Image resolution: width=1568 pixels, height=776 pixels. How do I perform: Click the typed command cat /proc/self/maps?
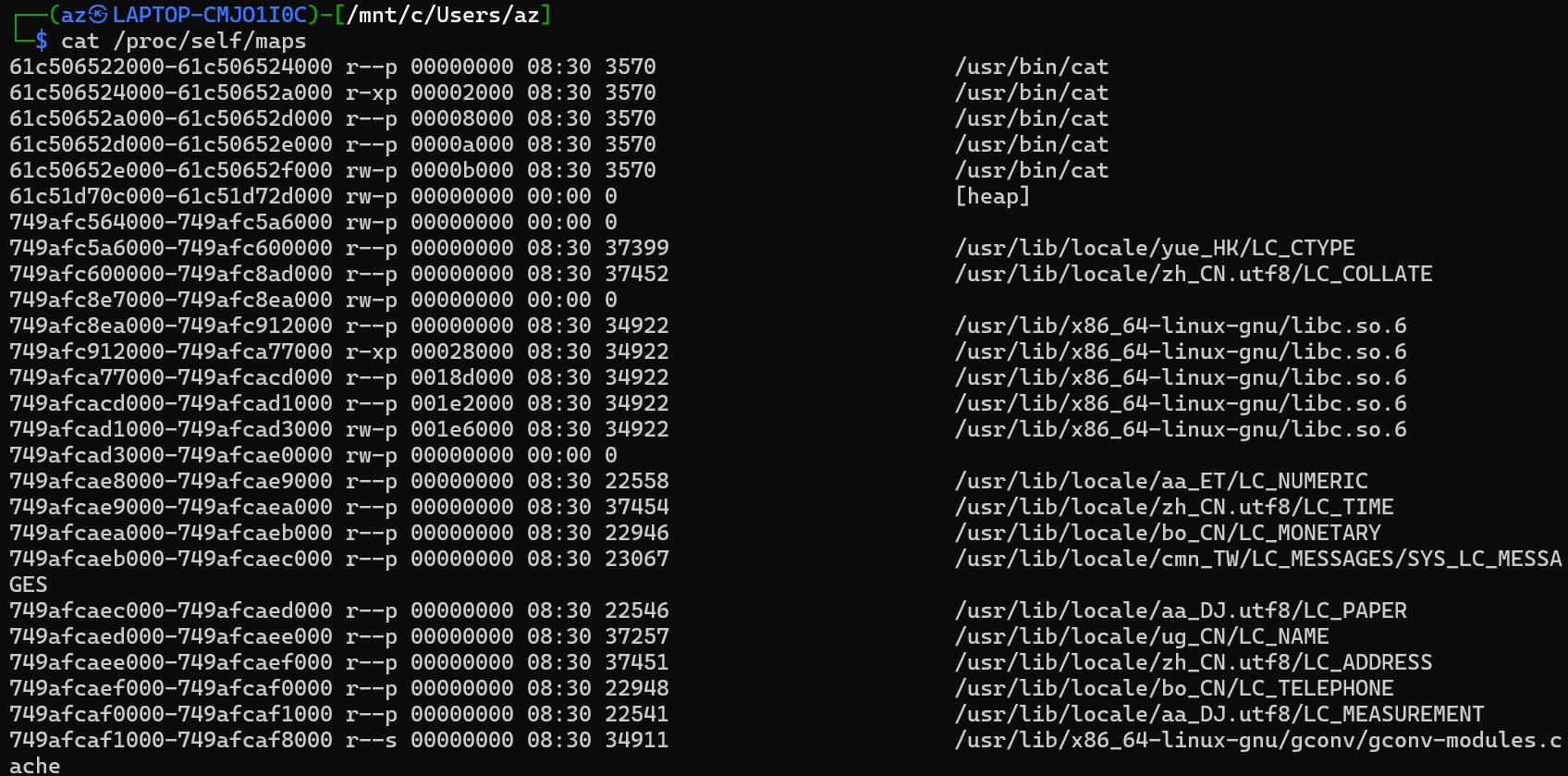(x=183, y=41)
